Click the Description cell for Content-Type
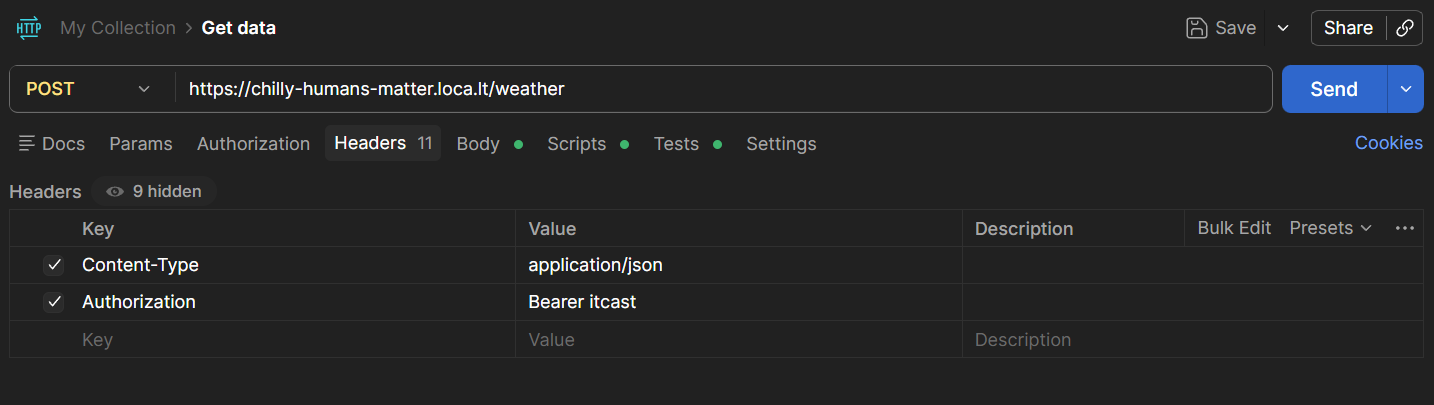1434x405 pixels. pos(1193,265)
